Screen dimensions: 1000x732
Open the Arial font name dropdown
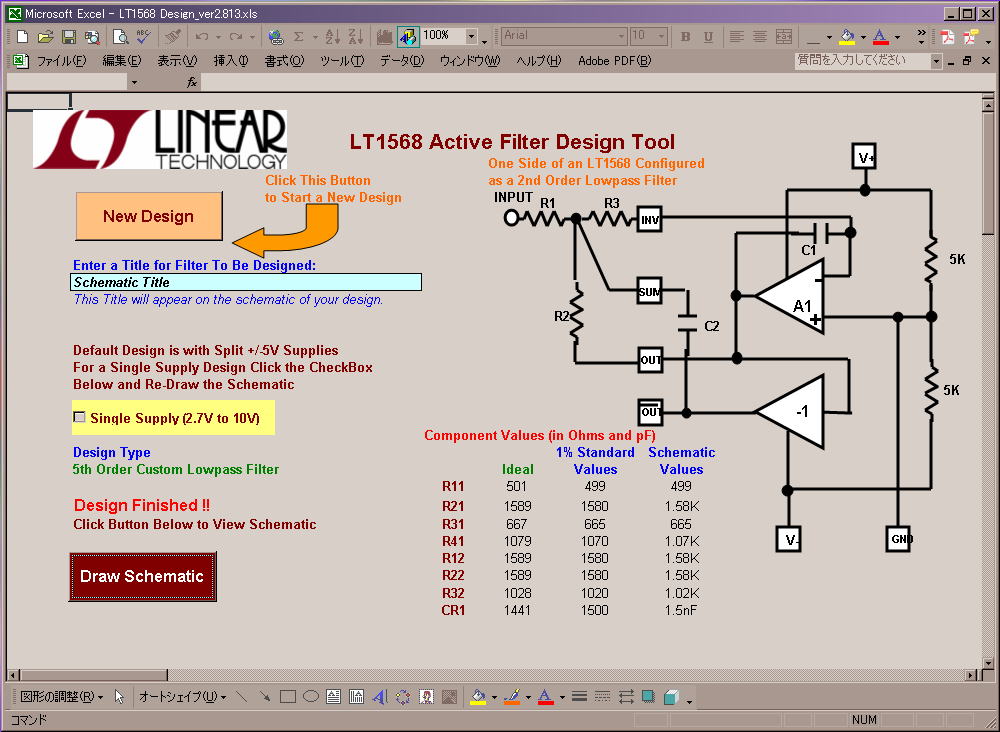pyautogui.click(x=621, y=37)
